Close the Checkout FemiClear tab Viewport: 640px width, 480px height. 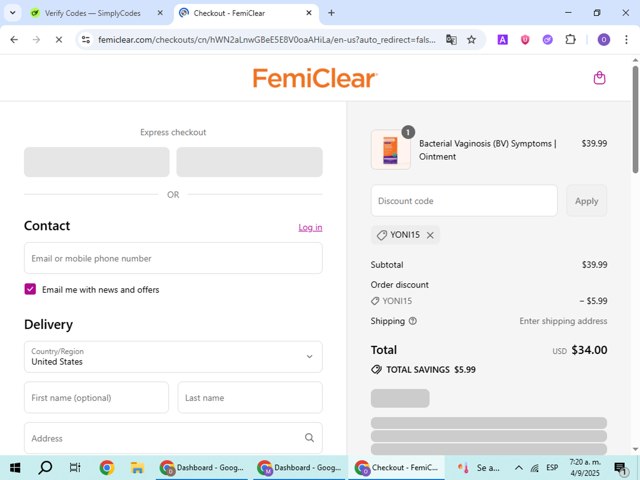point(309,13)
